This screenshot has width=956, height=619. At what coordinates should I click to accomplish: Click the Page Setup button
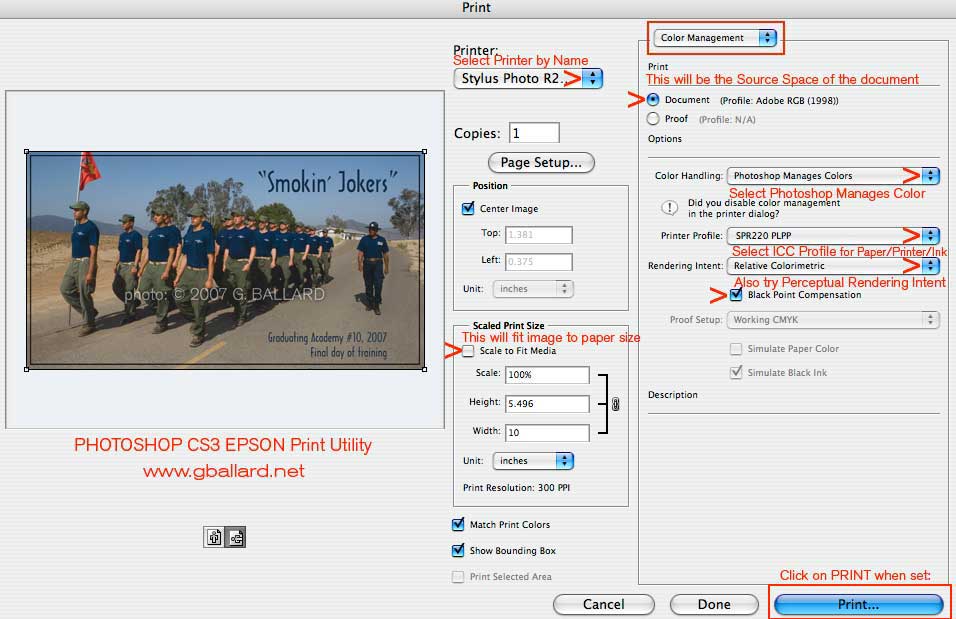(x=541, y=162)
